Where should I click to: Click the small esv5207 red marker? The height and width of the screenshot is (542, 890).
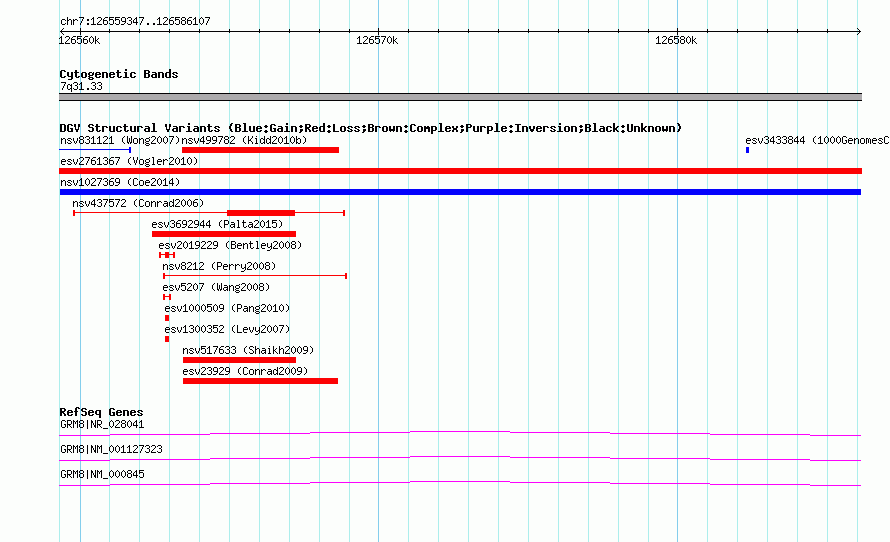tap(167, 297)
